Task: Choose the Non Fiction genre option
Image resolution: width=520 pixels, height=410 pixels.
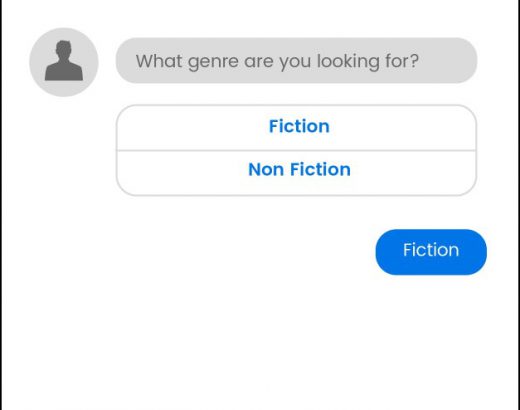Action: (296, 173)
